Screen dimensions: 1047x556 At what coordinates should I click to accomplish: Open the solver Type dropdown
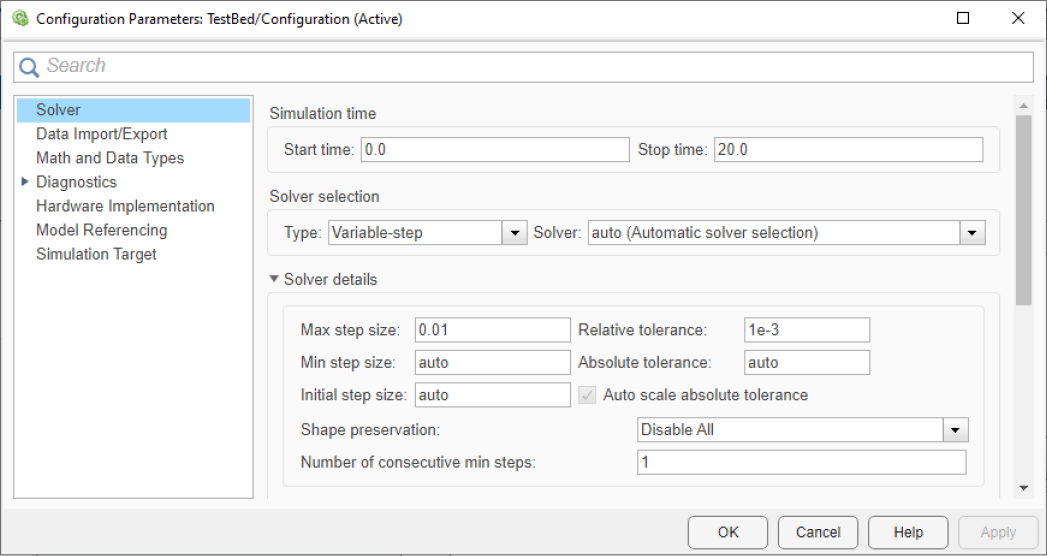pyautogui.click(x=515, y=233)
